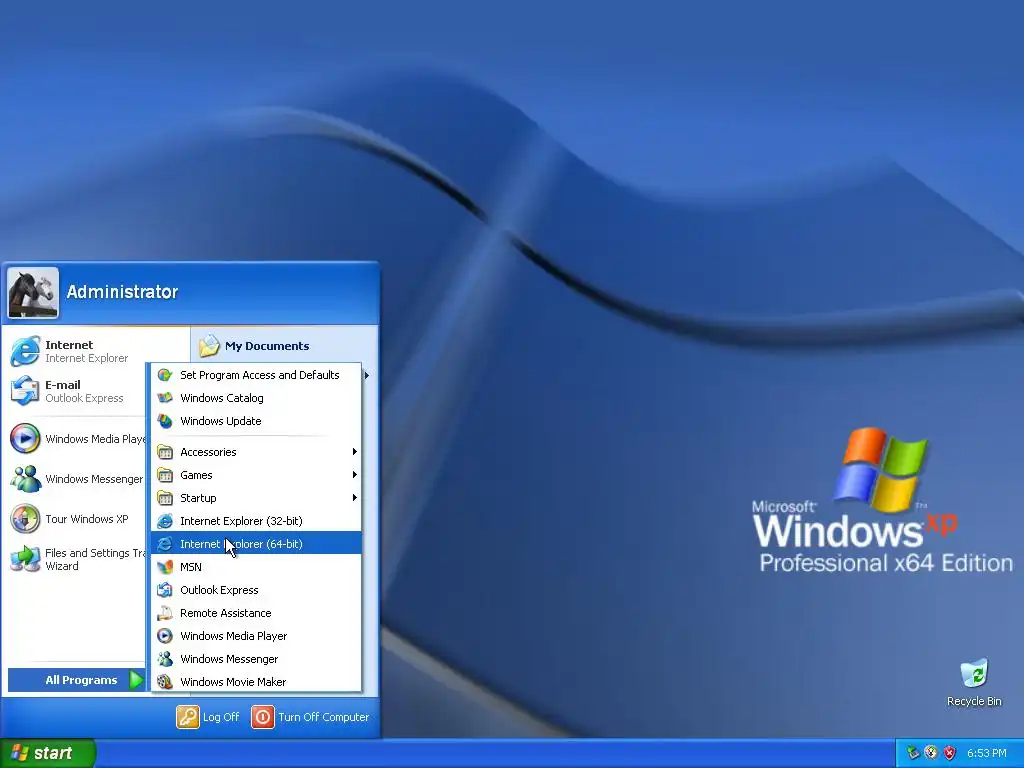The image size is (1024, 768).
Task: Click pinned Internet Explorer icon in Start menu
Action: pyautogui.click(x=25, y=351)
